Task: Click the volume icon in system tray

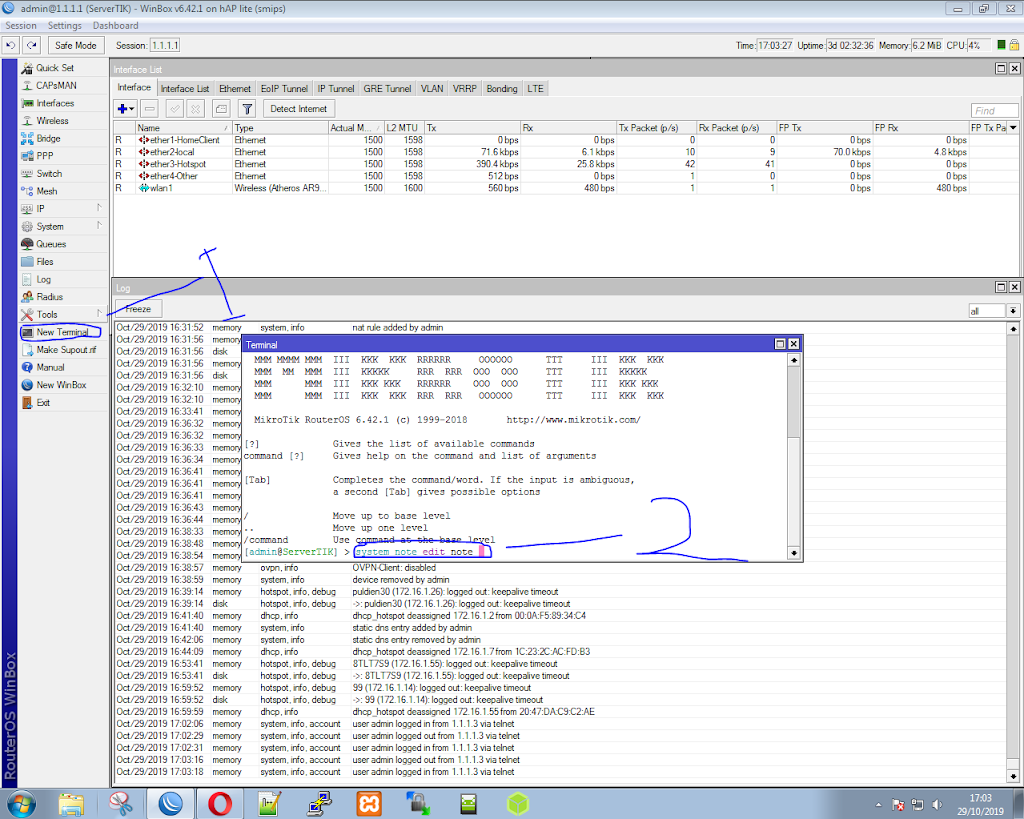Action: (936, 805)
